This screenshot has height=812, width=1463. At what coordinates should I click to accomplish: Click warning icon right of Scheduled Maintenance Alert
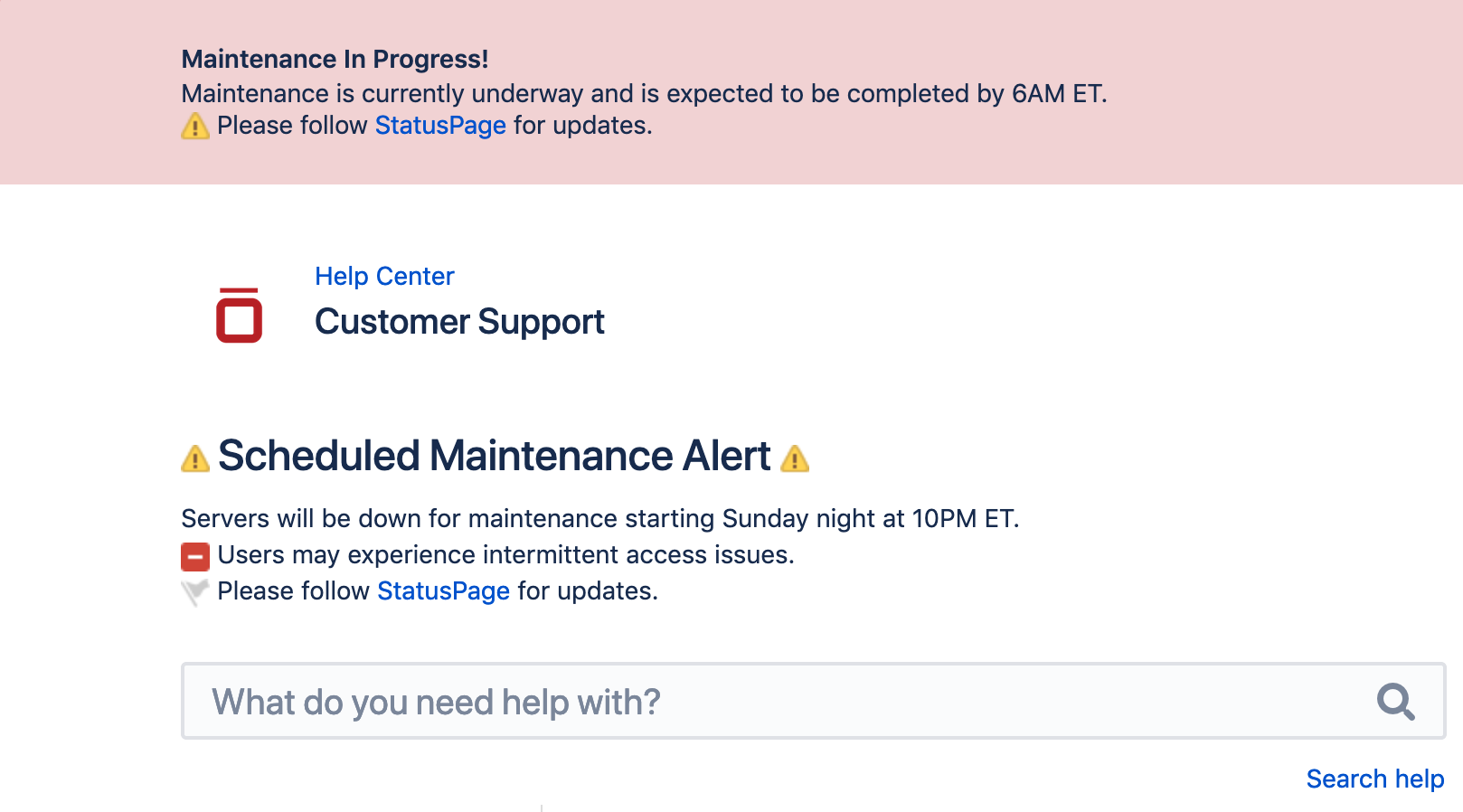pyautogui.click(x=795, y=458)
